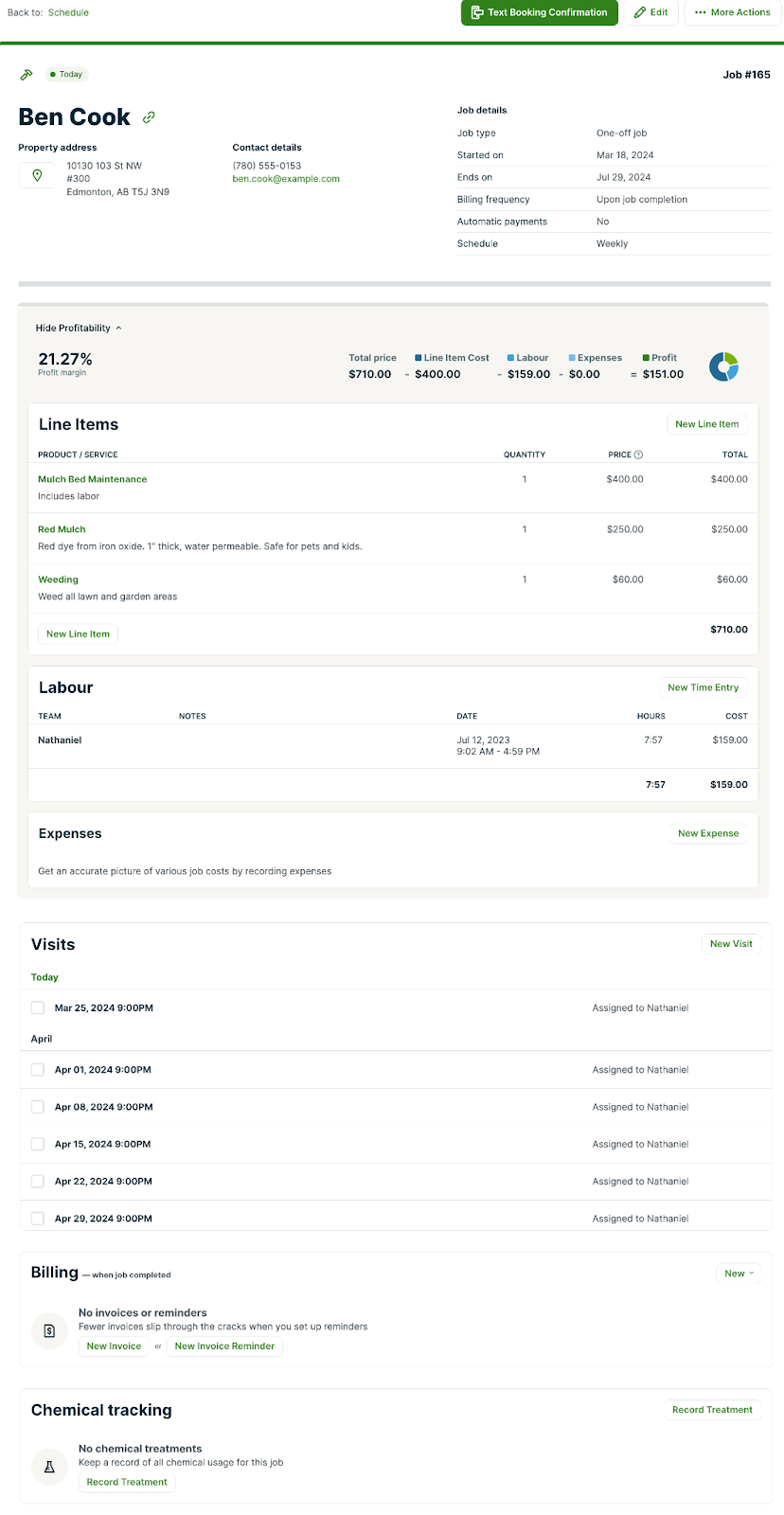
Task: Add a New Time Entry
Action: point(703,687)
